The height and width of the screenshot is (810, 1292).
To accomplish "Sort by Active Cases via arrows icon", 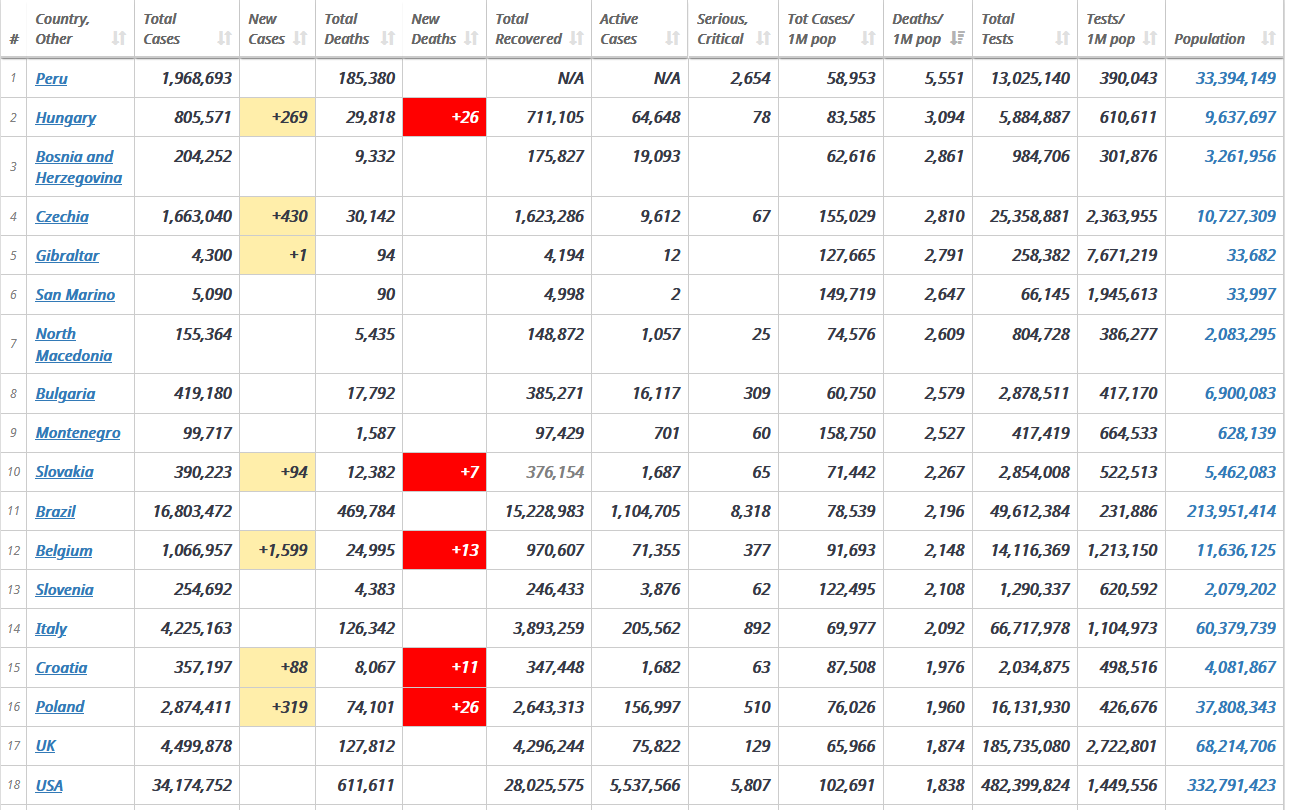I will coord(673,39).
